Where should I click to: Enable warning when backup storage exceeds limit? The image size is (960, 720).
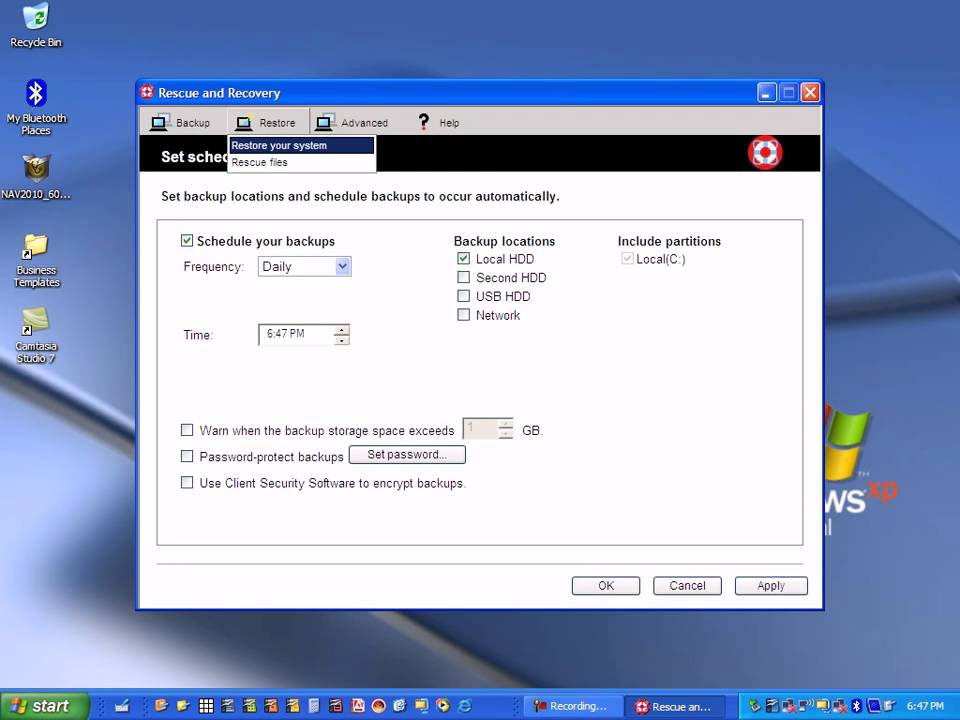tap(187, 430)
